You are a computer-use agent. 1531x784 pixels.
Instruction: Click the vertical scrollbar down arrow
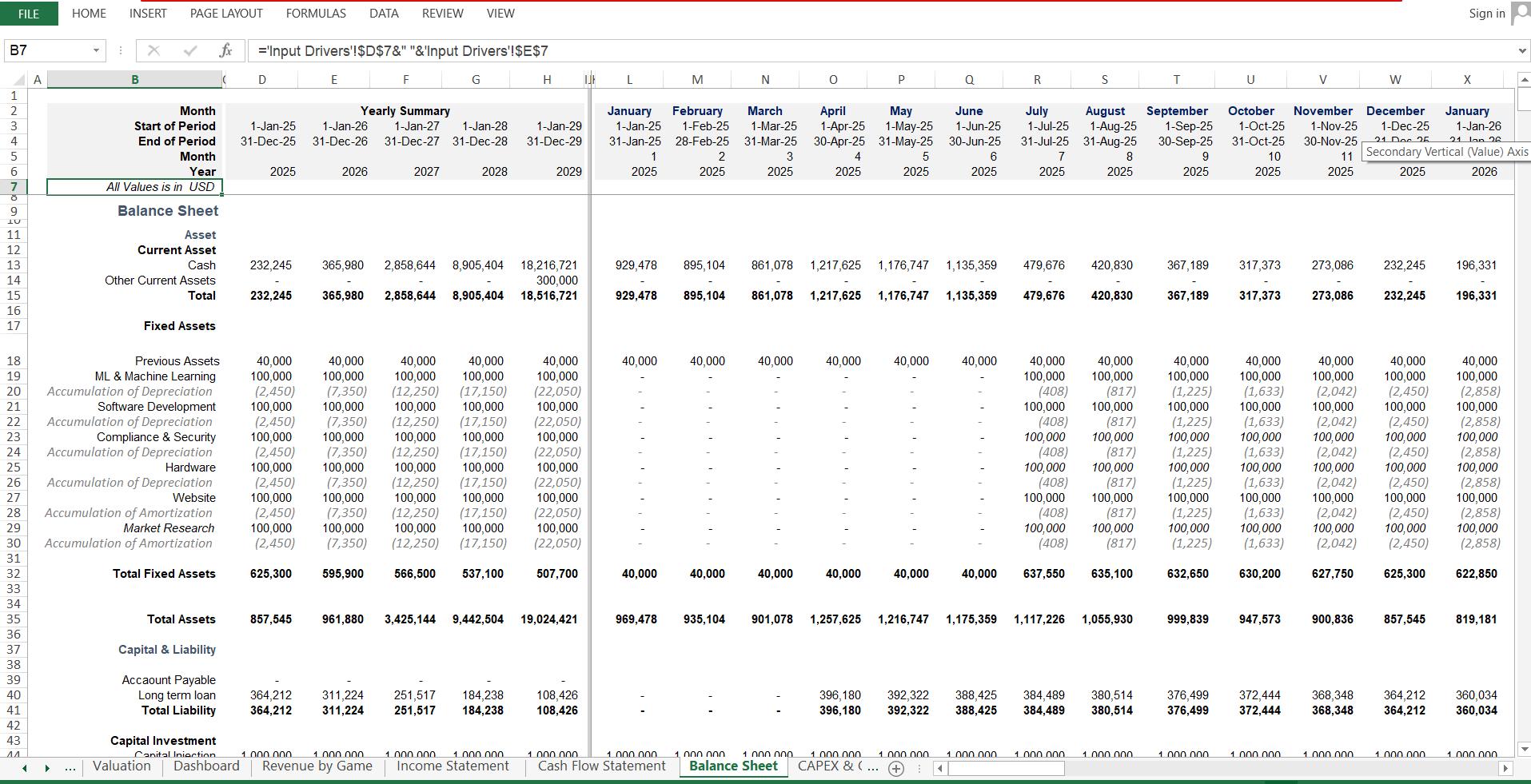(x=1524, y=750)
